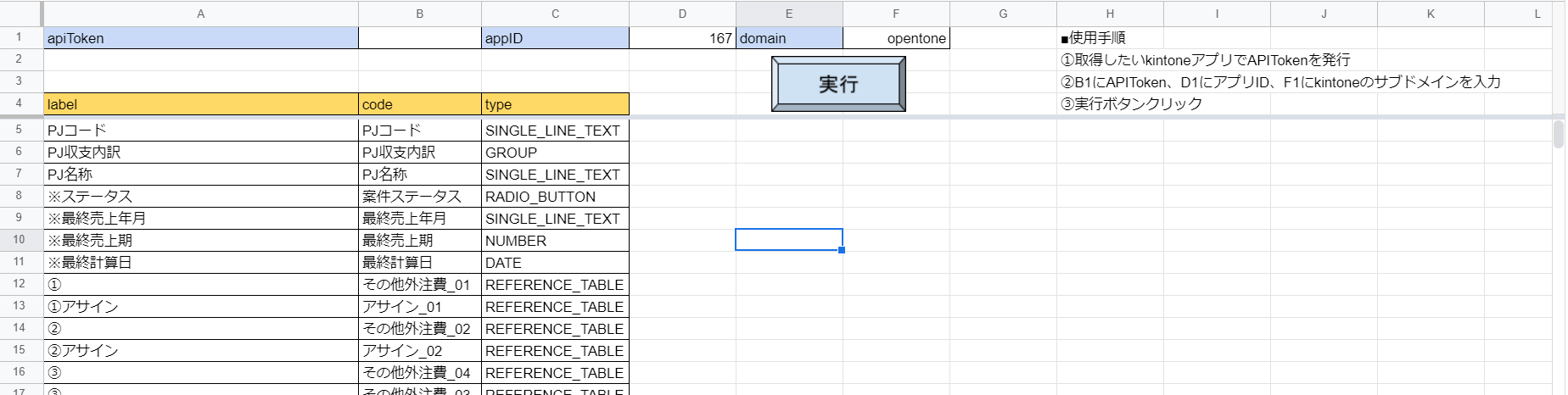The height and width of the screenshot is (395, 1568).
Task: Select the ③実行ボタンクリック instruction cell
Action: point(1110,103)
